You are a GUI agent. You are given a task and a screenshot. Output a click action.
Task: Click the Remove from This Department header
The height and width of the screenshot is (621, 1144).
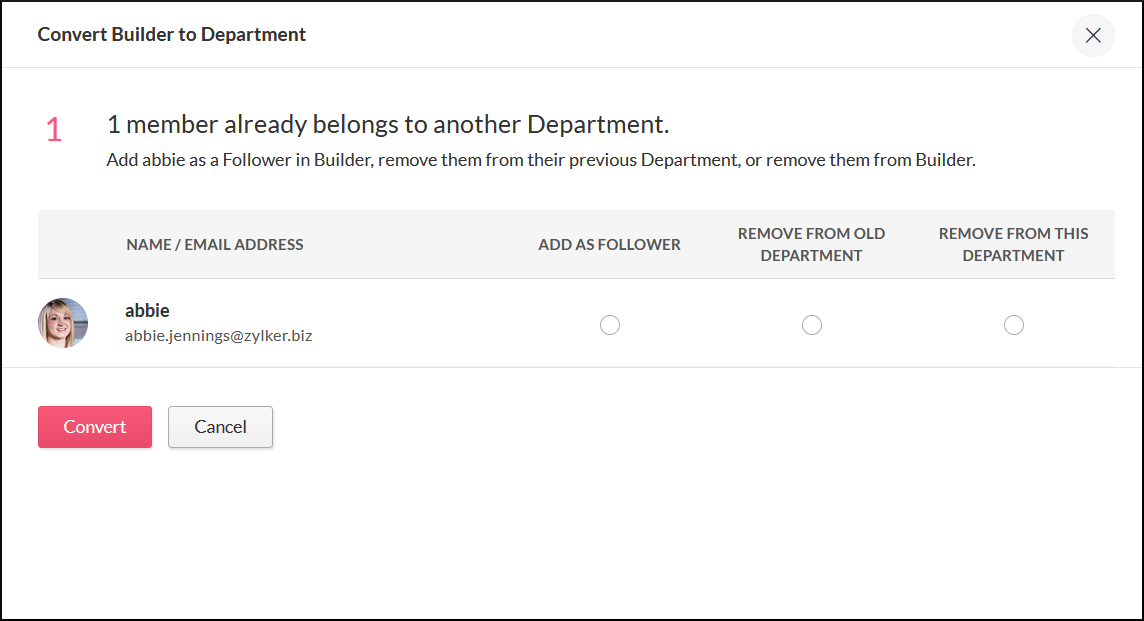(1013, 245)
